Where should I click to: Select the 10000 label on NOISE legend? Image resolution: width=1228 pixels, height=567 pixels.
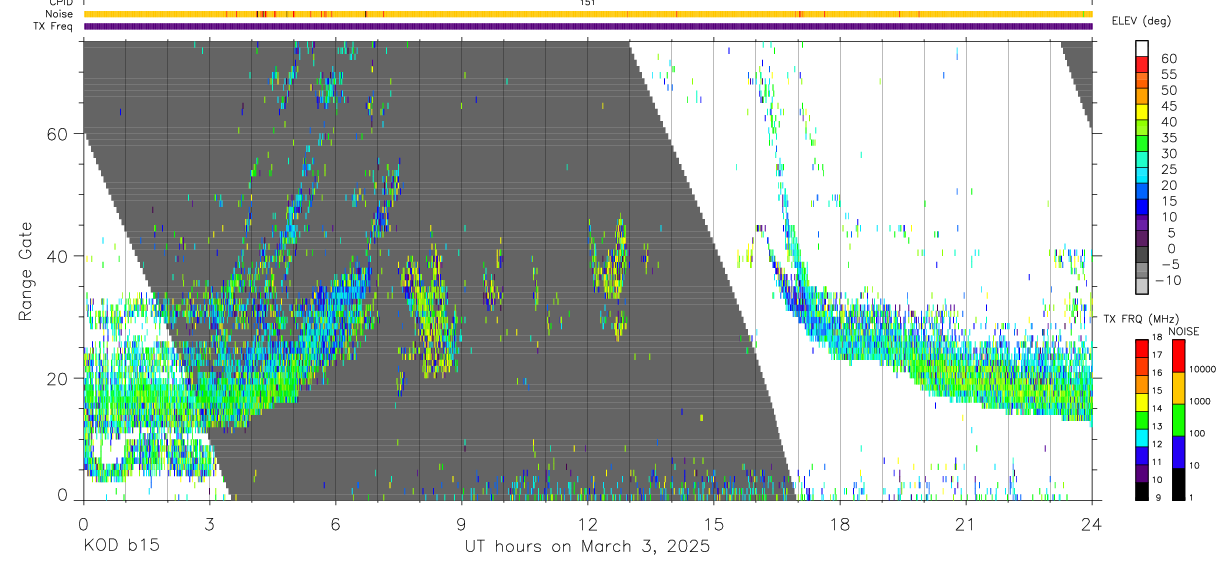pos(1201,369)
